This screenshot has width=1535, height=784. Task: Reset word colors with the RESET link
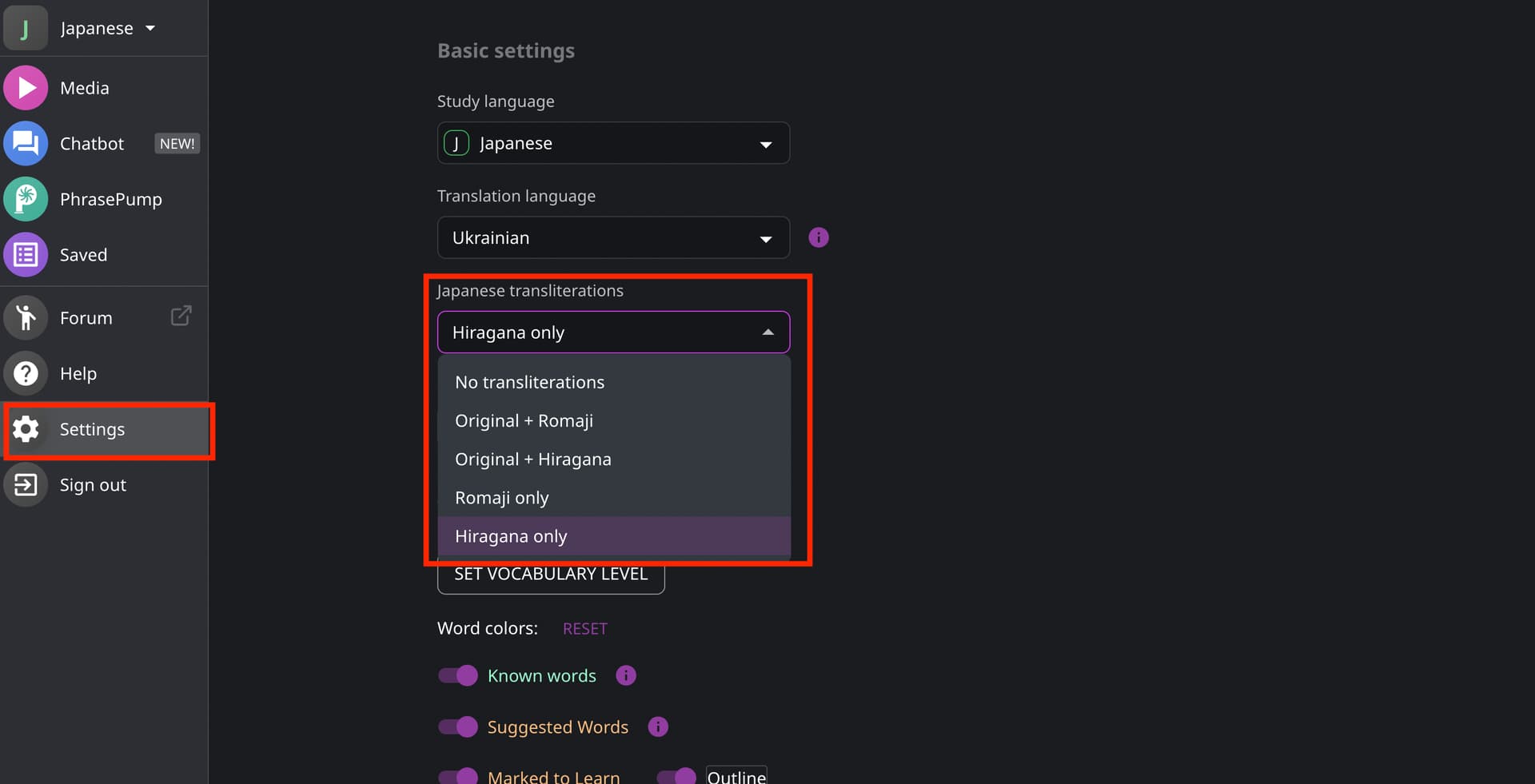click(x=584, y=629)
